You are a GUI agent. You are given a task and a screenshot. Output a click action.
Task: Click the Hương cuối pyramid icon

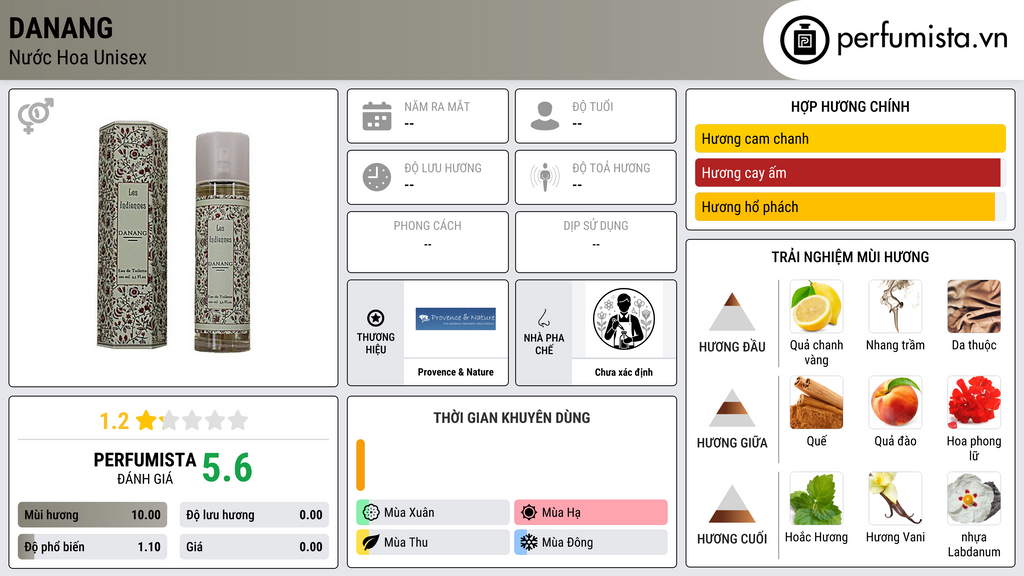click(x=732, y=504)
